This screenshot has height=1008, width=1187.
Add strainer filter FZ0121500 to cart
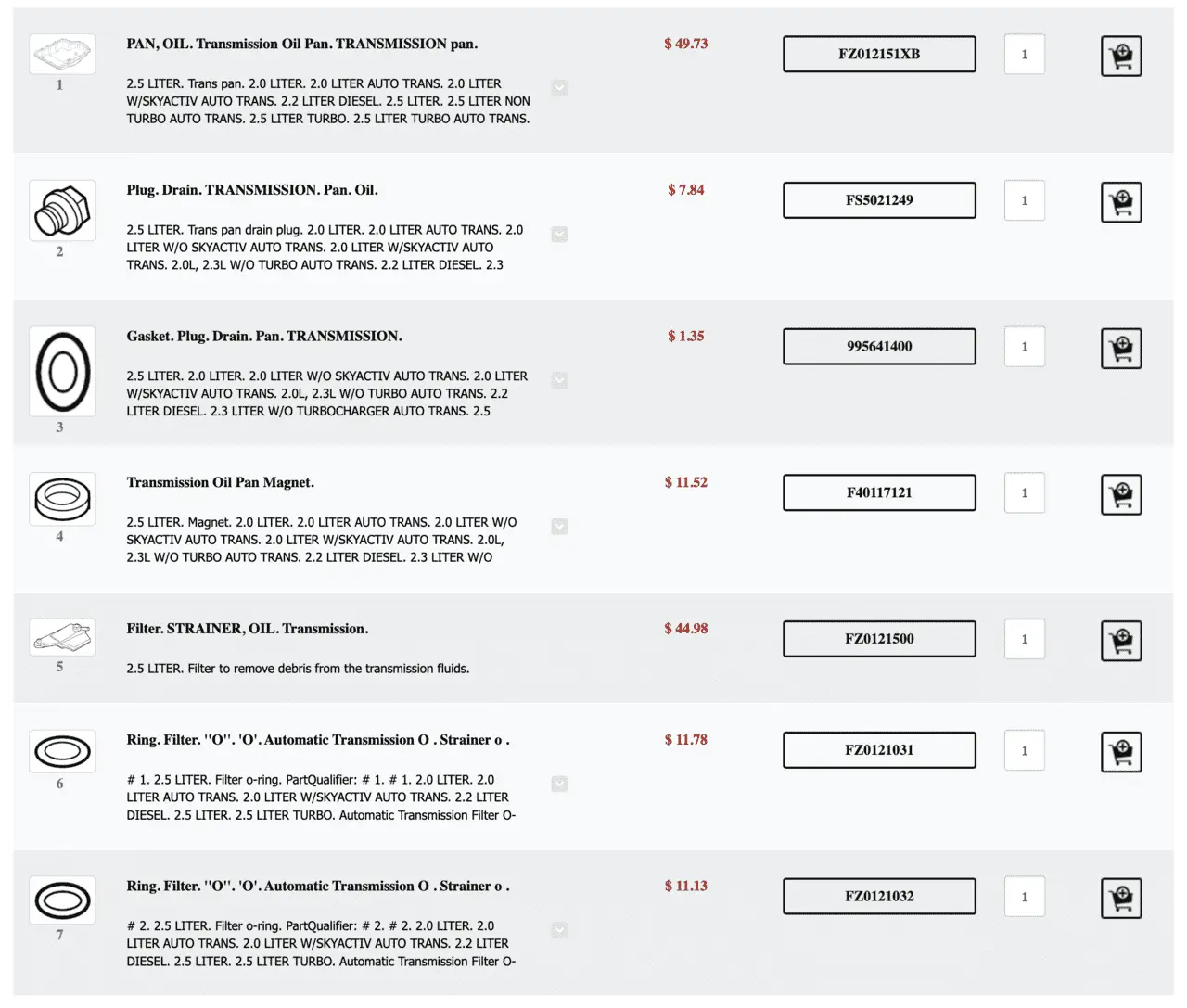(x=1120, y=641)
